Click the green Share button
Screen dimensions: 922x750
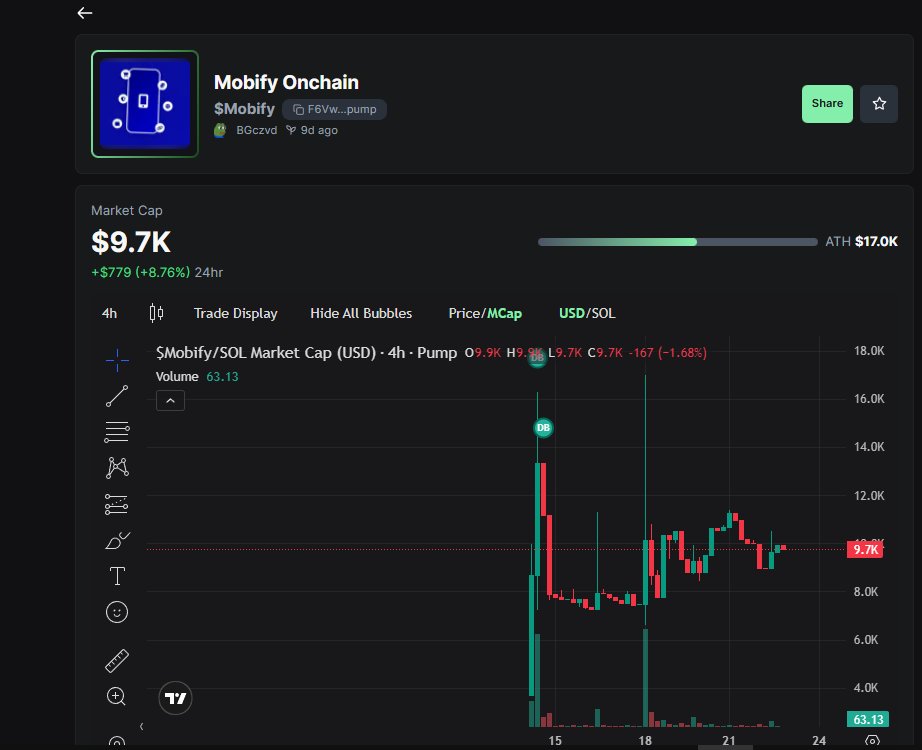[827, 104]
